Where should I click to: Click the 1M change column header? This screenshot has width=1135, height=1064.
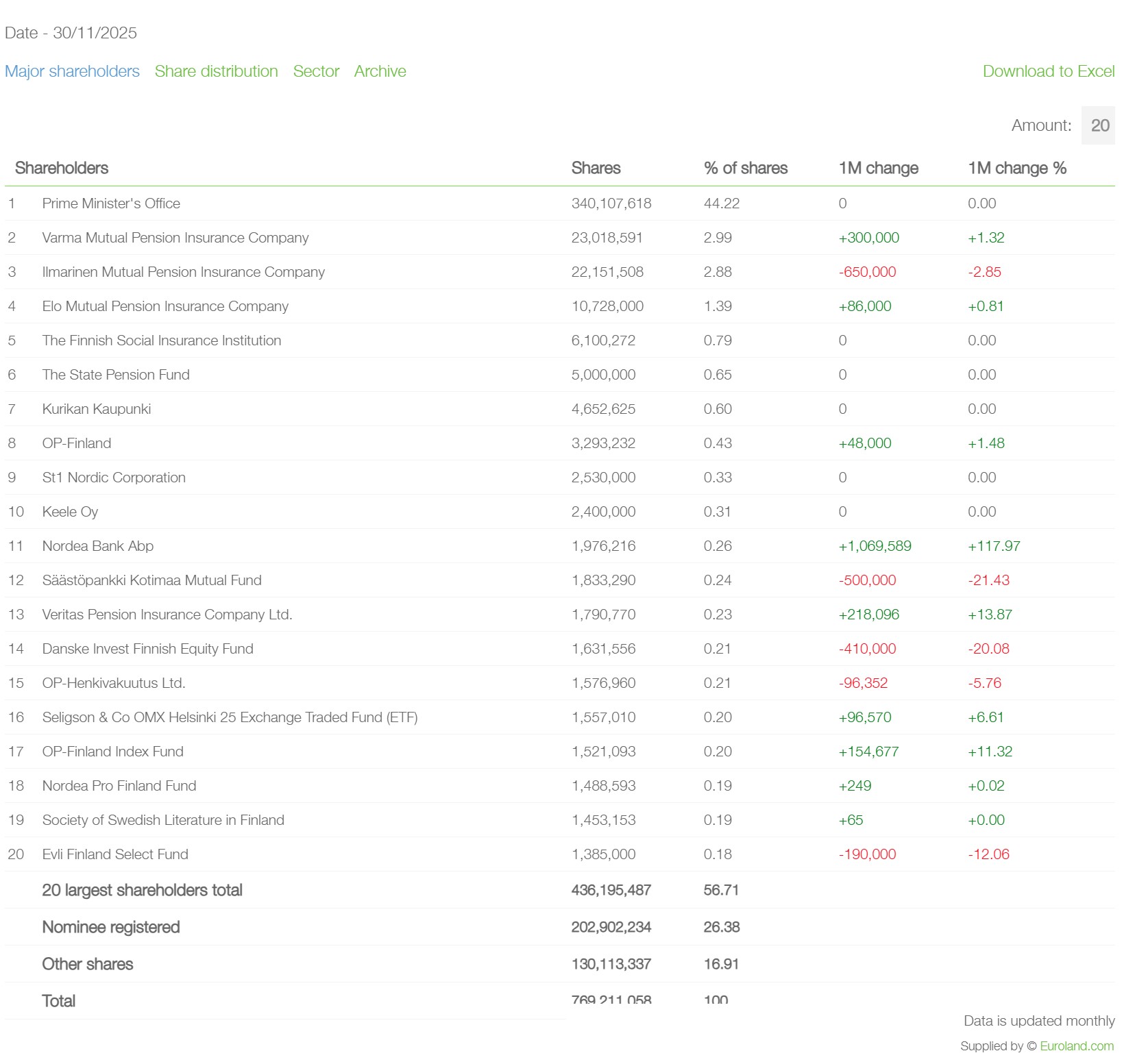click(878, 168)
